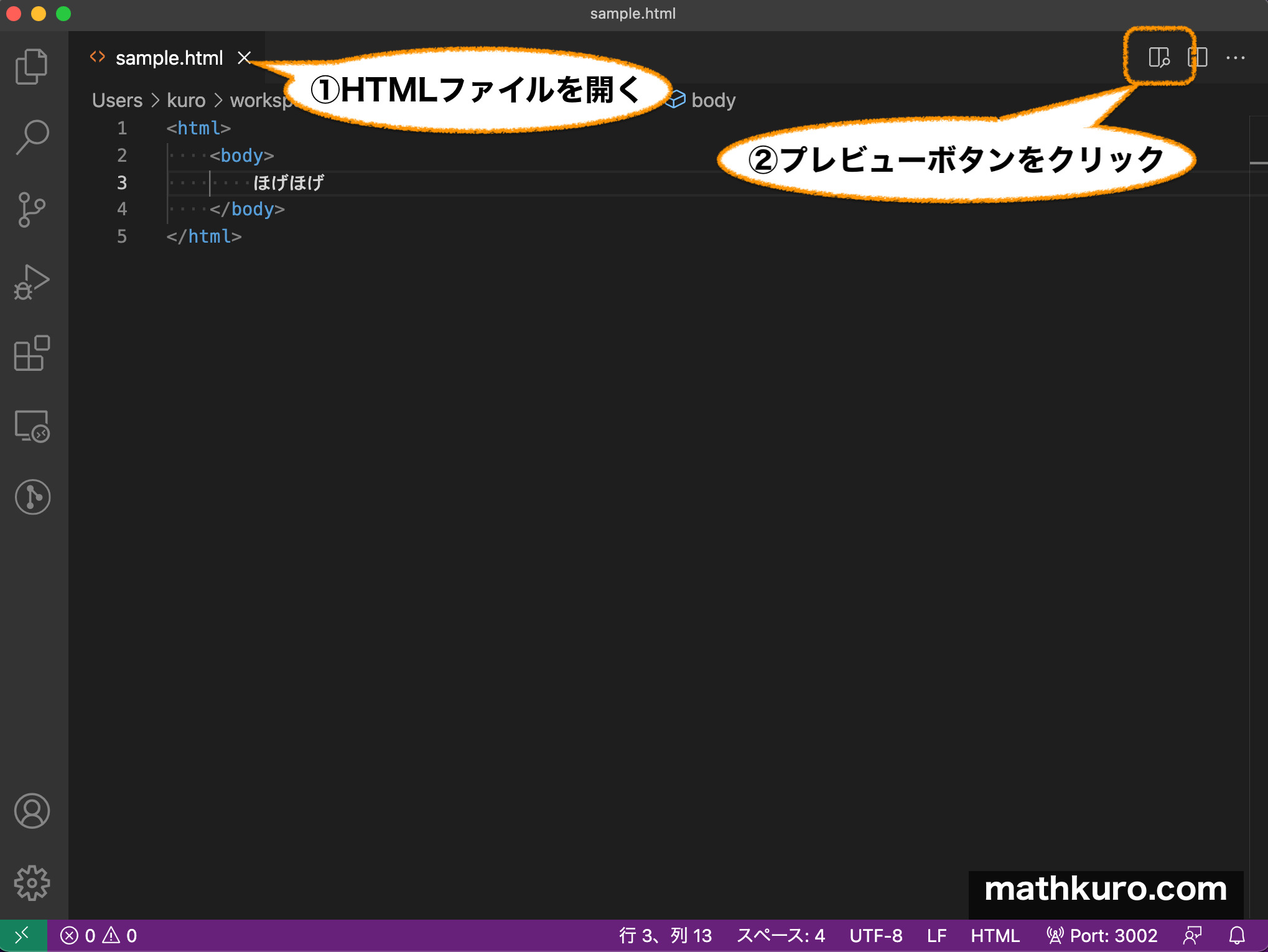This screenshot has width=1268, height=952.
Task: Open the Manage gear menu
Action: point(32,883)
